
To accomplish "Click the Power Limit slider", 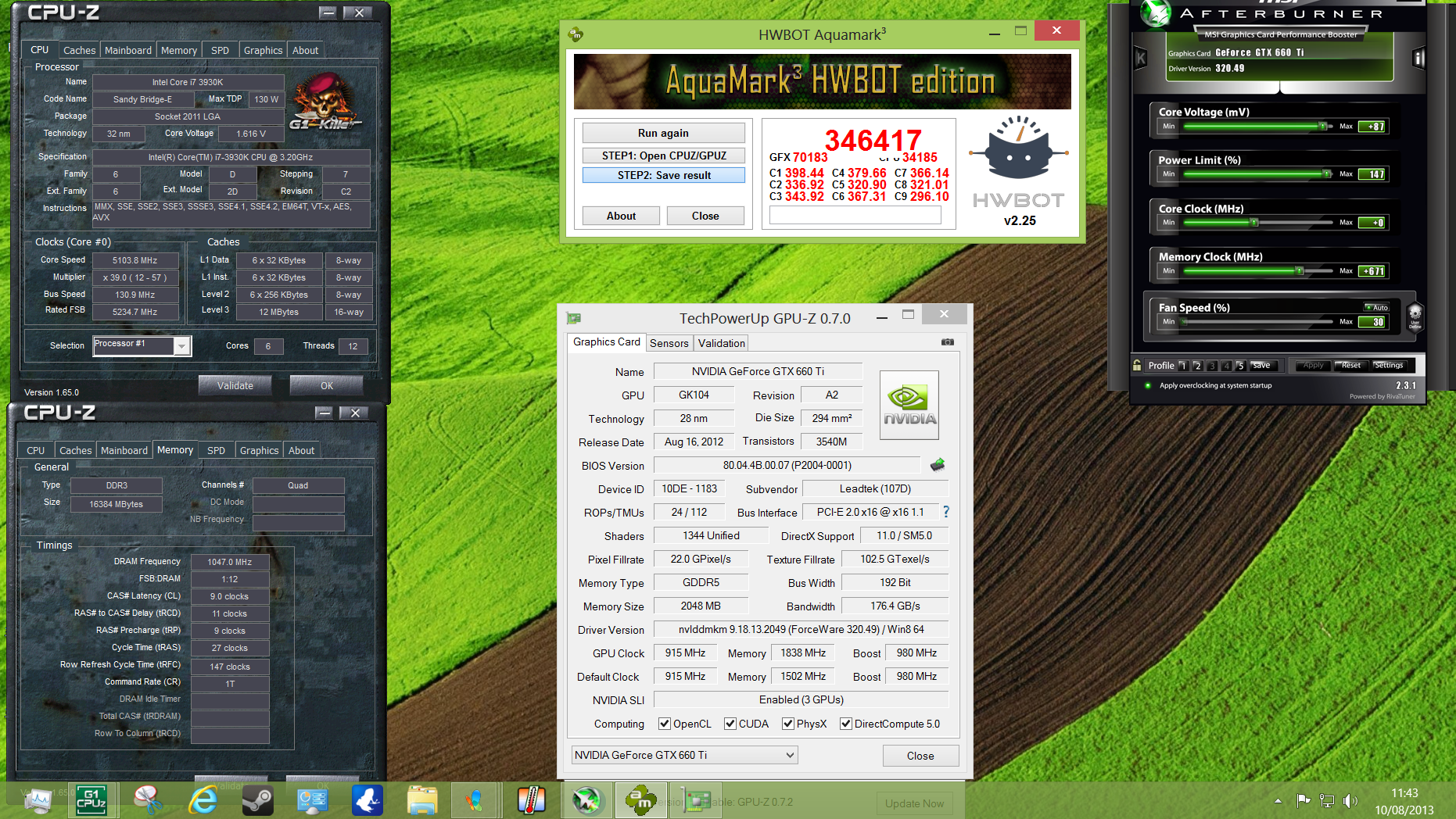I will pyautogui.click(x=1257, y=173).
